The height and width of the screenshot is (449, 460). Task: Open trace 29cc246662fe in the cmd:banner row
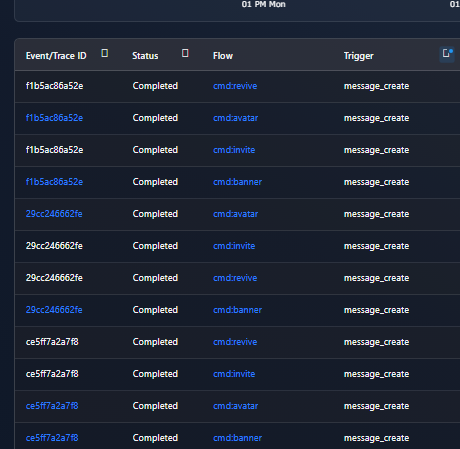(54, 310)
